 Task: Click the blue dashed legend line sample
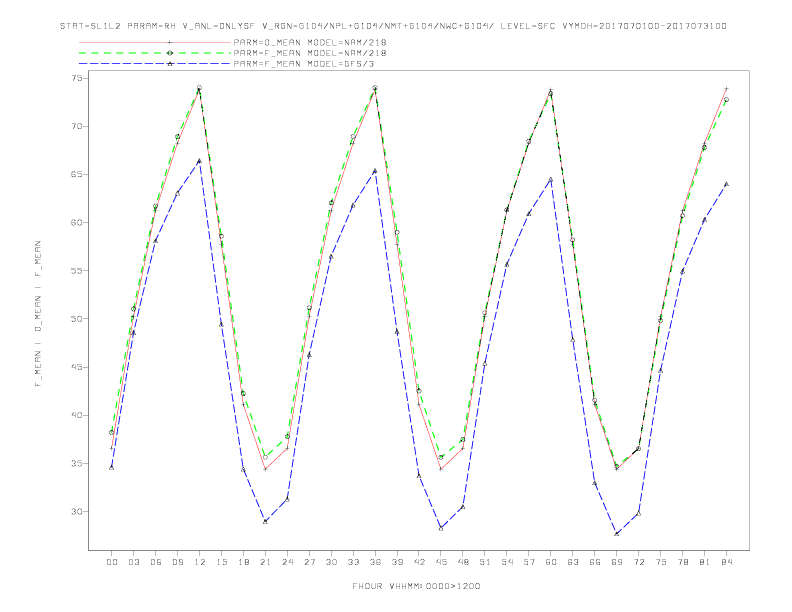coord(155,64)
